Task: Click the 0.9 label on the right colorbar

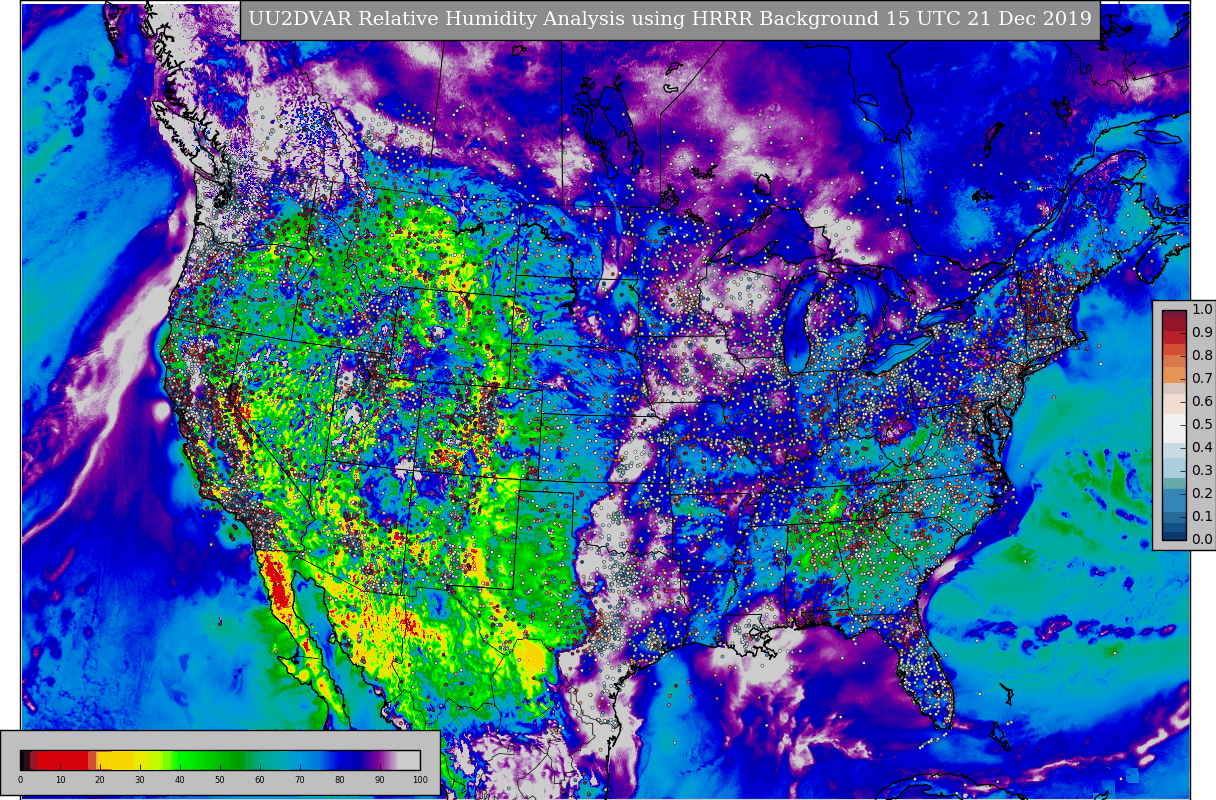Action: (1202, 333)
